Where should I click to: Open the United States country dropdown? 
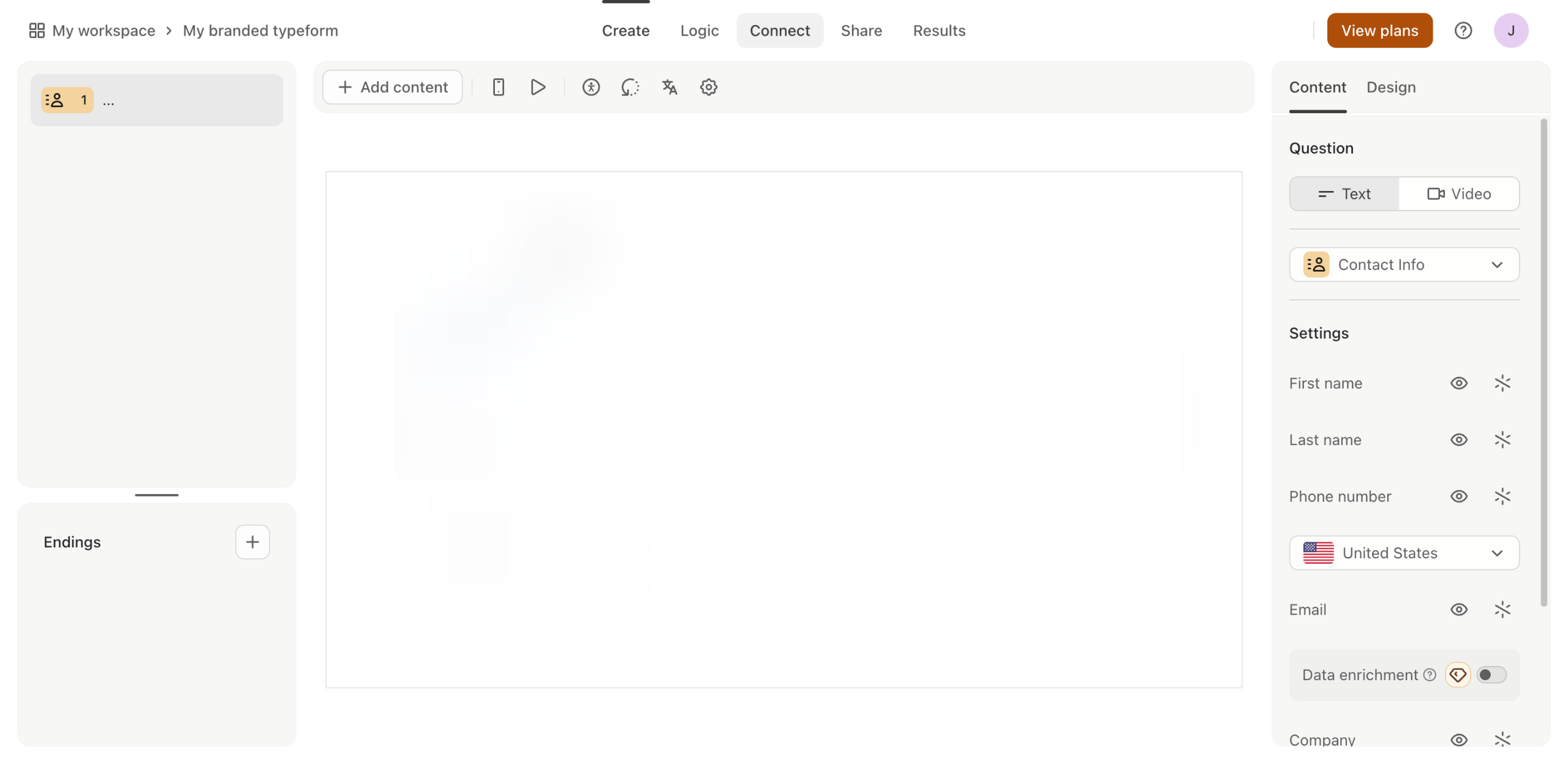click(x=1404, y=553)
